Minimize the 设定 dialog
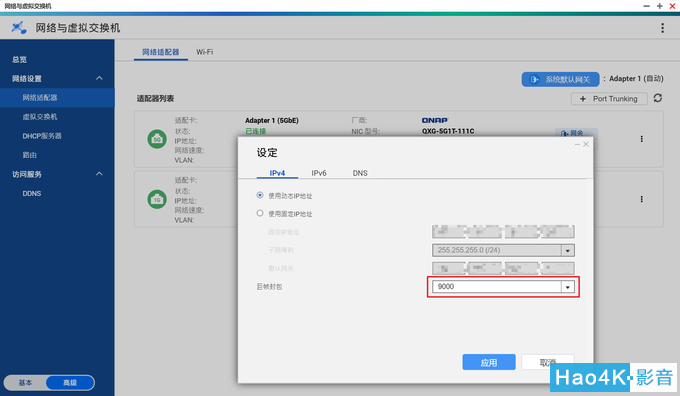The height and width of the screenshot is (396, 680). pos(577,144)
